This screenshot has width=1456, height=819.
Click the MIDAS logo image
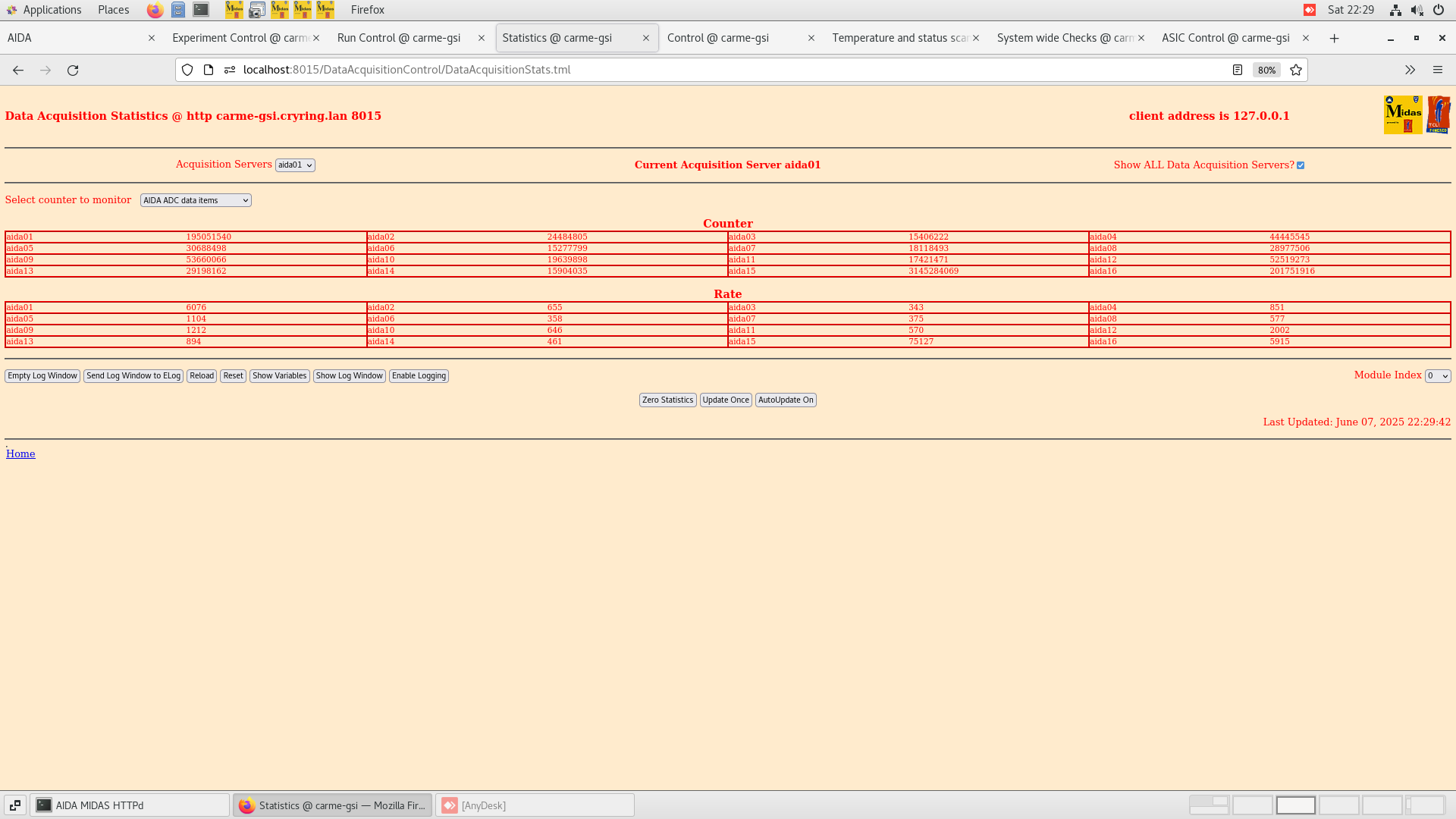pos(1402,115)
